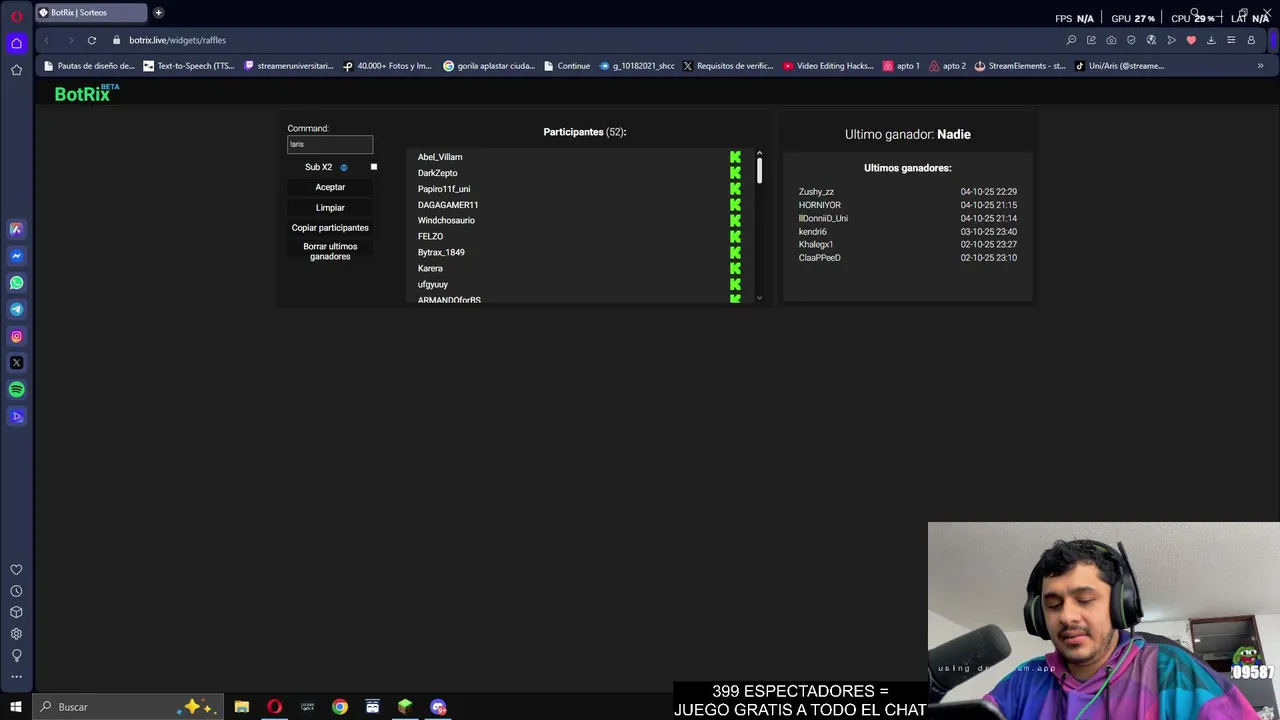Viewport: 1280px width, 720px height.
Task: Click the Command input field
Action: (330, 144)
